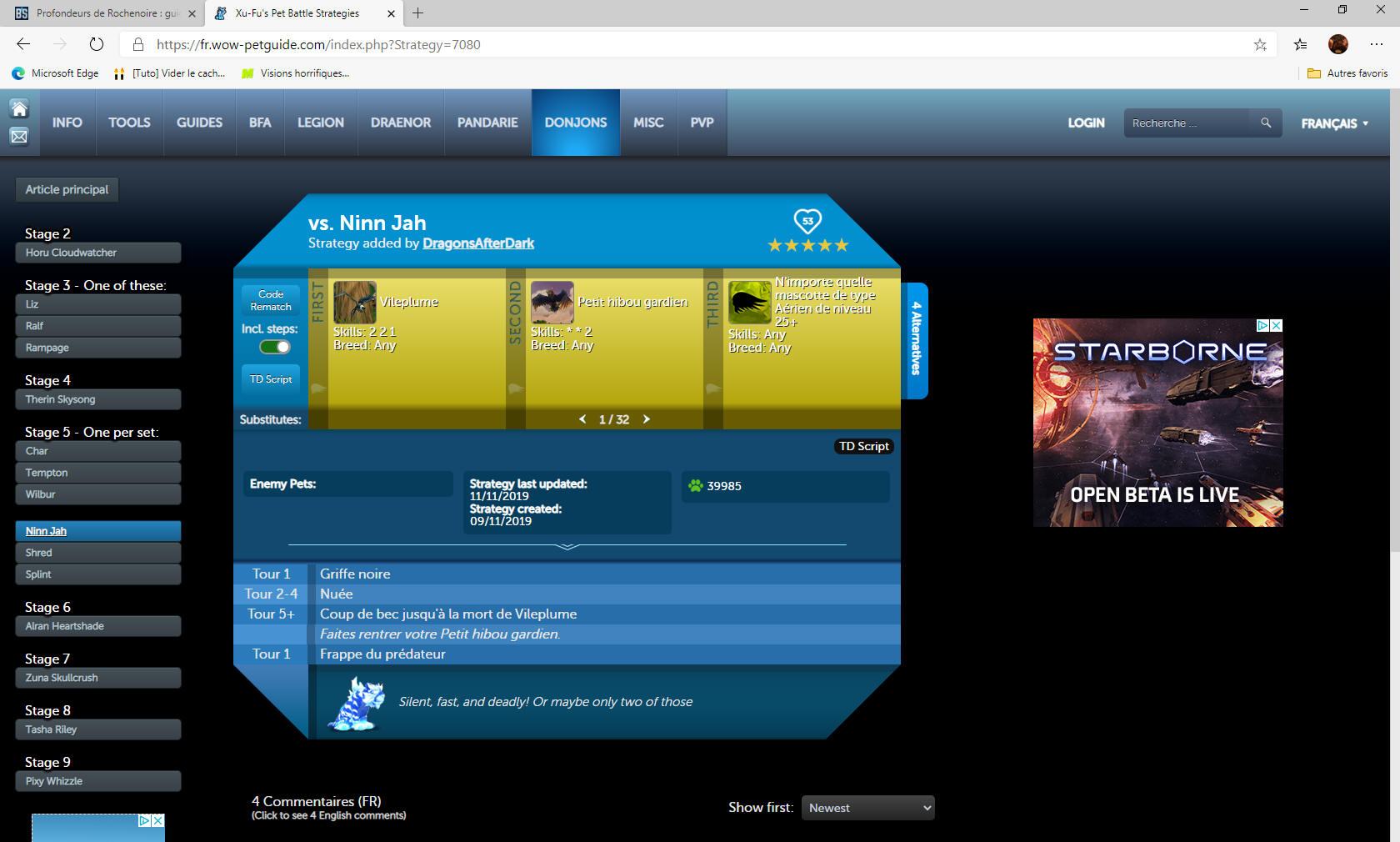Image resolution: width=1400 pixels, height=842 pixels.
Task: Reload the page with refresh icon
Action: tap(97, 44)
